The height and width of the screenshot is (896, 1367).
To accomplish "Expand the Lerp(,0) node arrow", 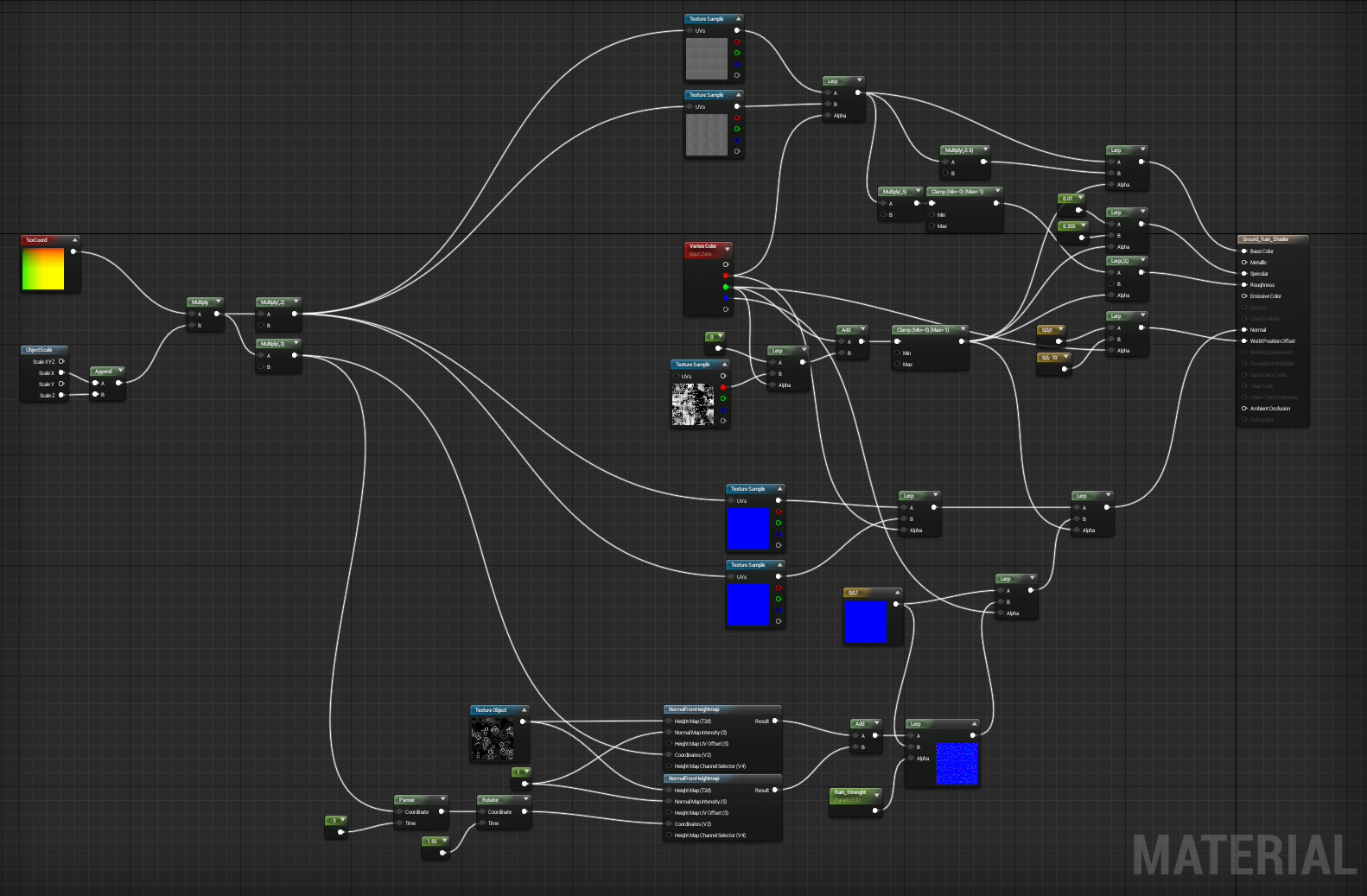I will pos(1142,260).
